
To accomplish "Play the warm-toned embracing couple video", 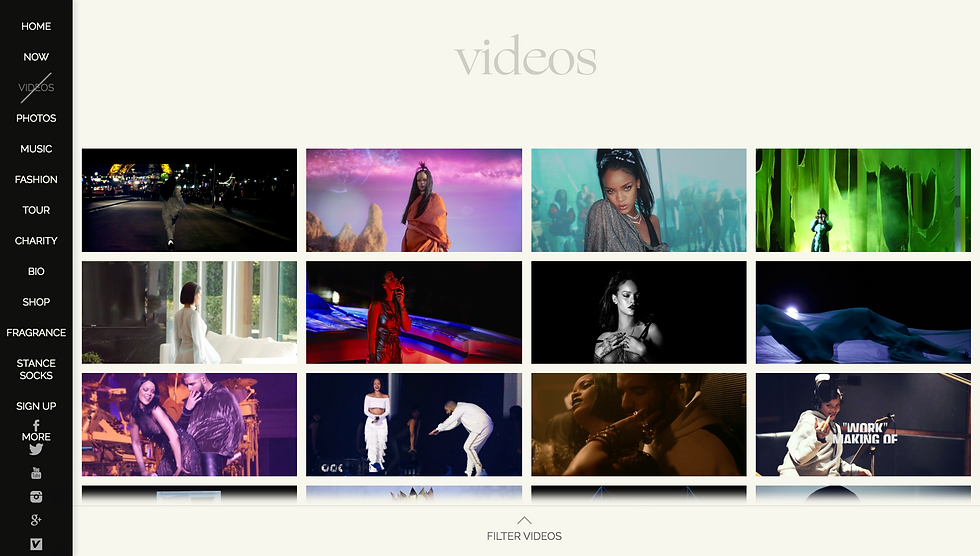I will pos(639,425).
